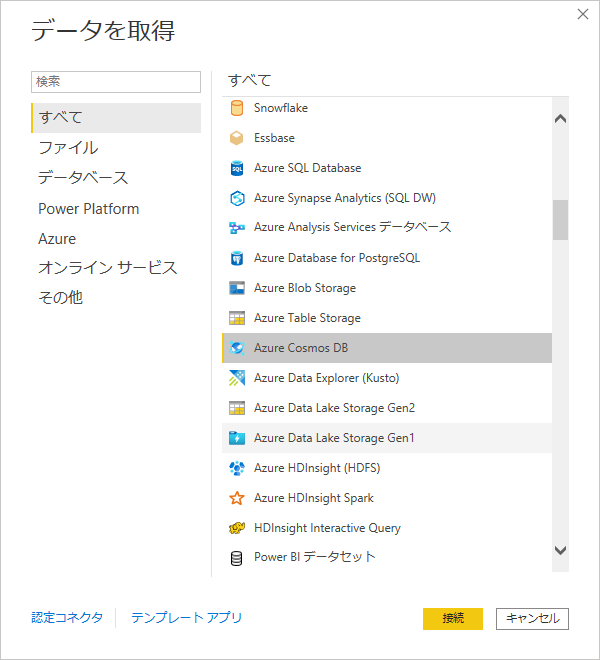
Task: Click the Azure Data Lake Storage Gen2 icon
Action: [x=237, y=408]
